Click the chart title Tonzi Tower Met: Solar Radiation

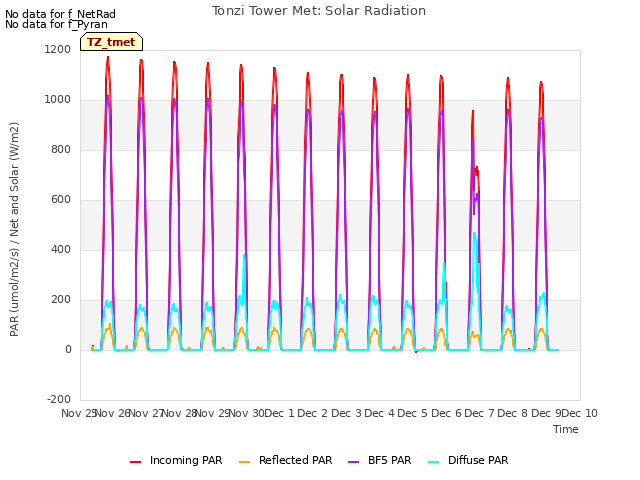coord(319,11)
